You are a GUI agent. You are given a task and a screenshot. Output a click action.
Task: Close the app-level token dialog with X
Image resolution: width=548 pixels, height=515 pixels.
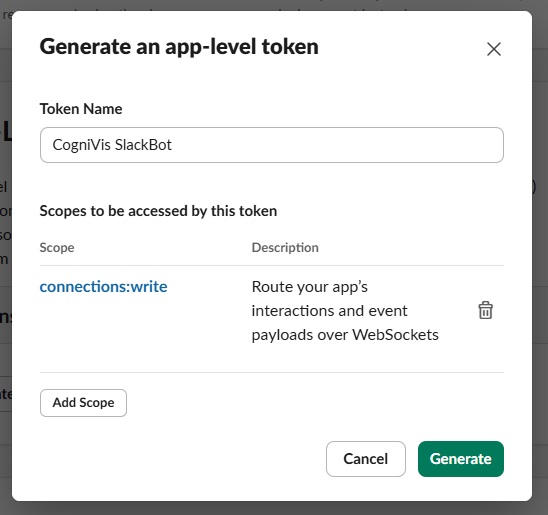[494, 49]
